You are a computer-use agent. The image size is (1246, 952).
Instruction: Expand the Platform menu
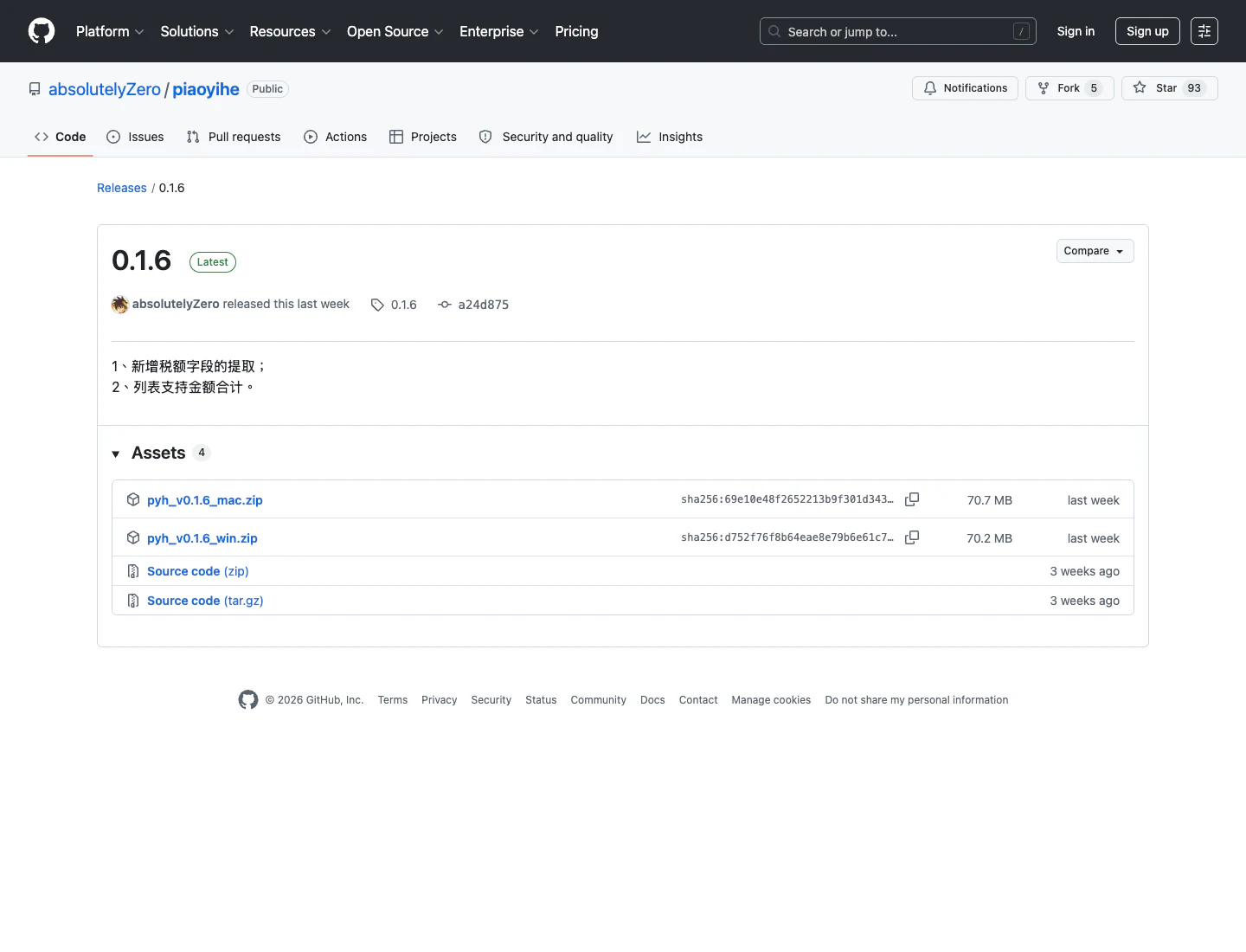coord(110,31)
